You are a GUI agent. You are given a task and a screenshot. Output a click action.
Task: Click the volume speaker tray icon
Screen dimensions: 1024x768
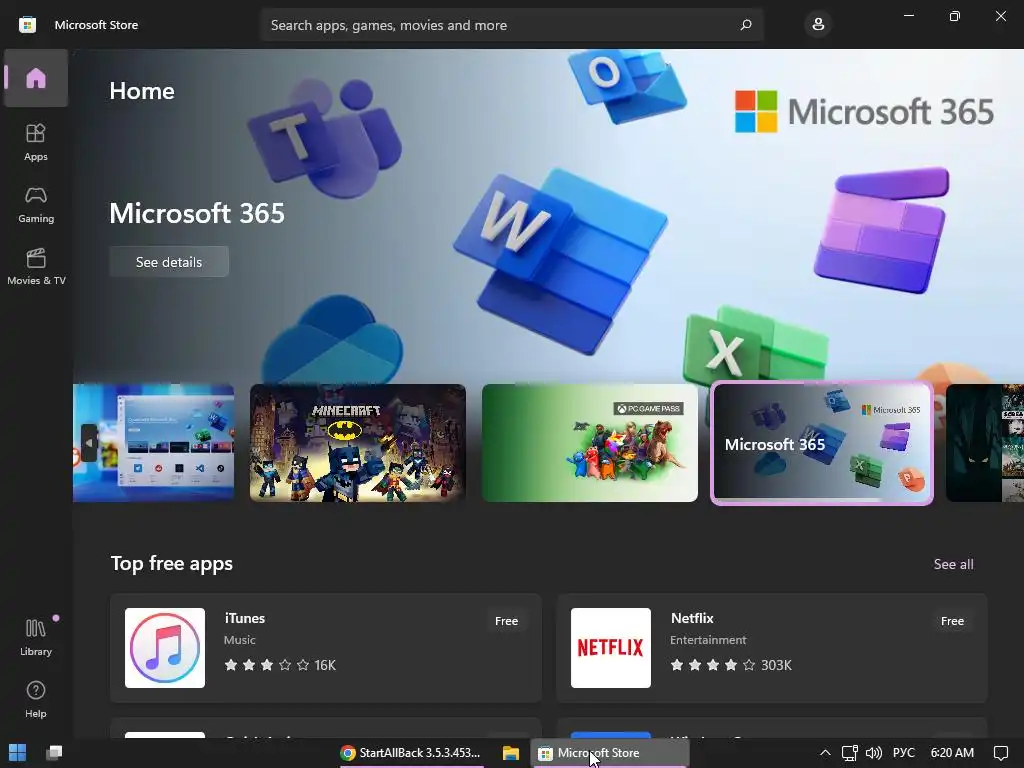pos(874,753)
